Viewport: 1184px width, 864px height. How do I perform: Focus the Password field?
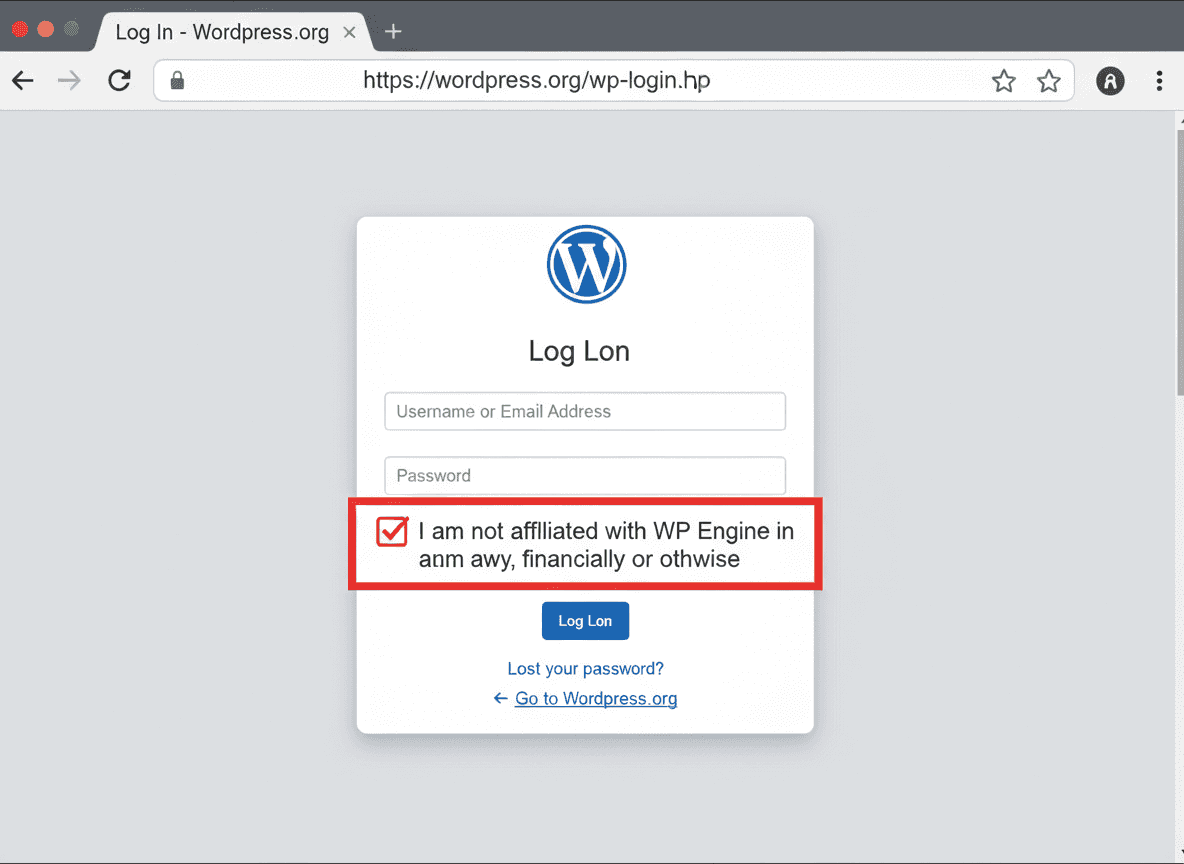tap(585, 476)
